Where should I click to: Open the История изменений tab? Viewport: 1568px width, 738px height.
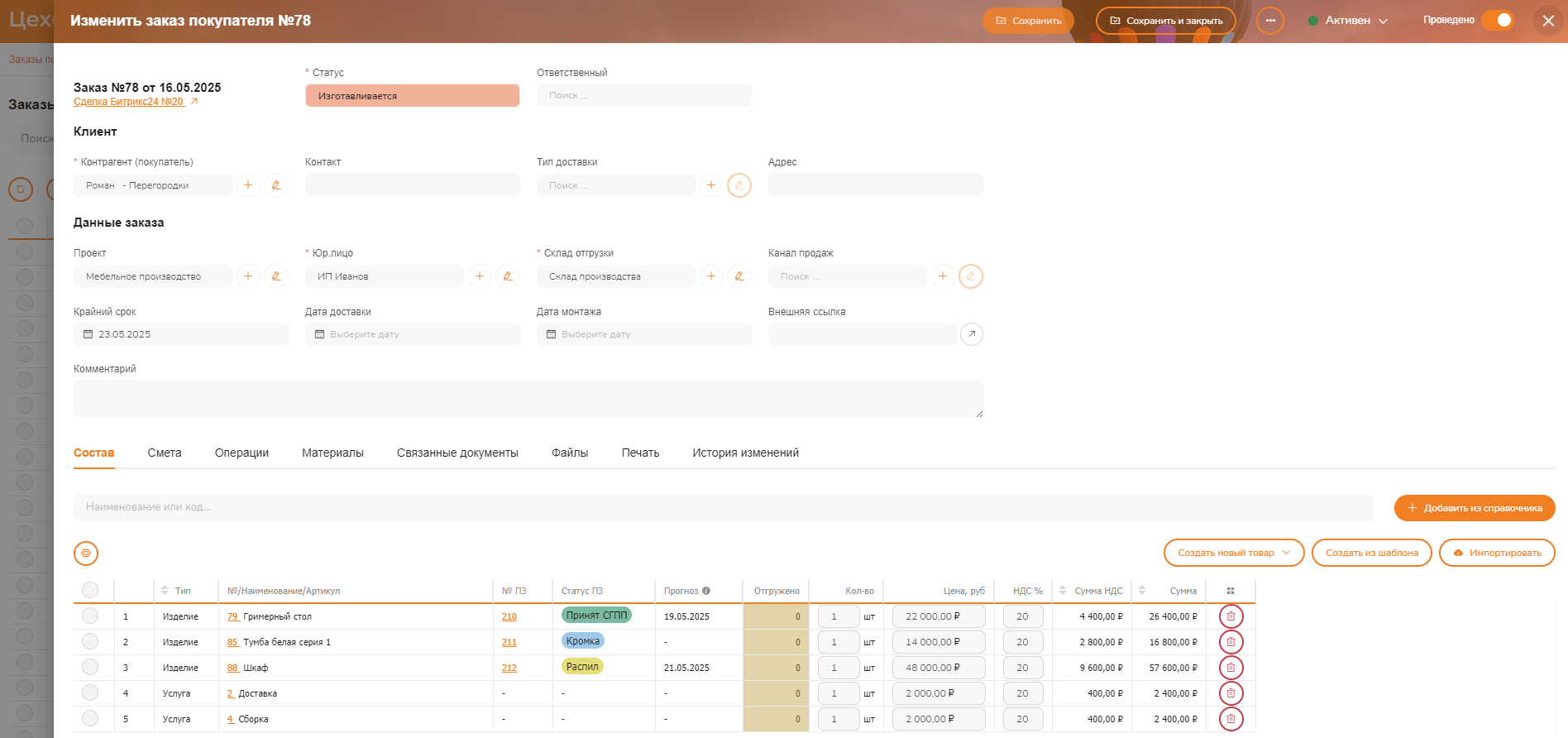click(745, 453)
